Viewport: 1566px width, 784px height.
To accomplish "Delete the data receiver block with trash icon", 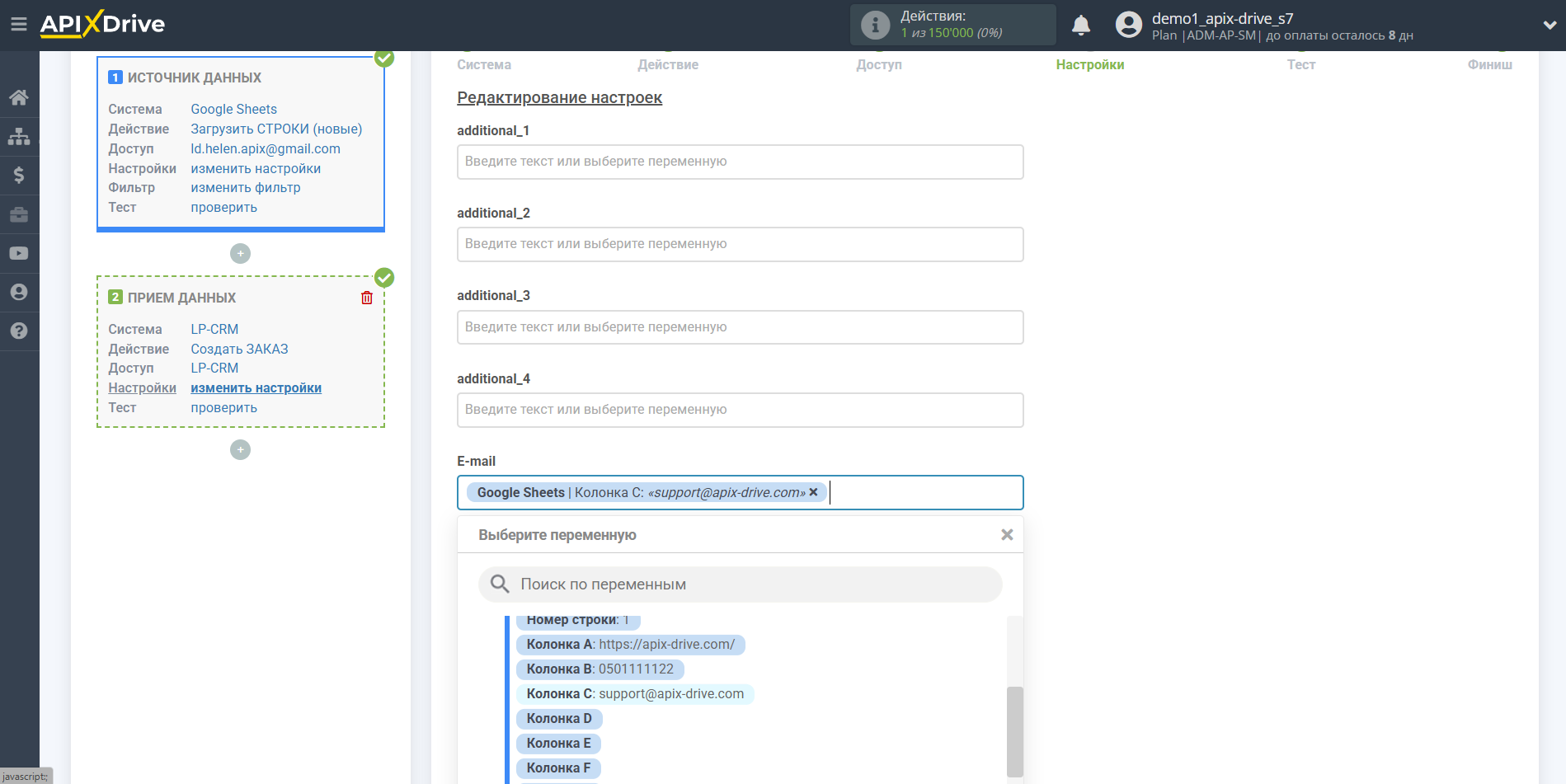I will coord(367,298).
